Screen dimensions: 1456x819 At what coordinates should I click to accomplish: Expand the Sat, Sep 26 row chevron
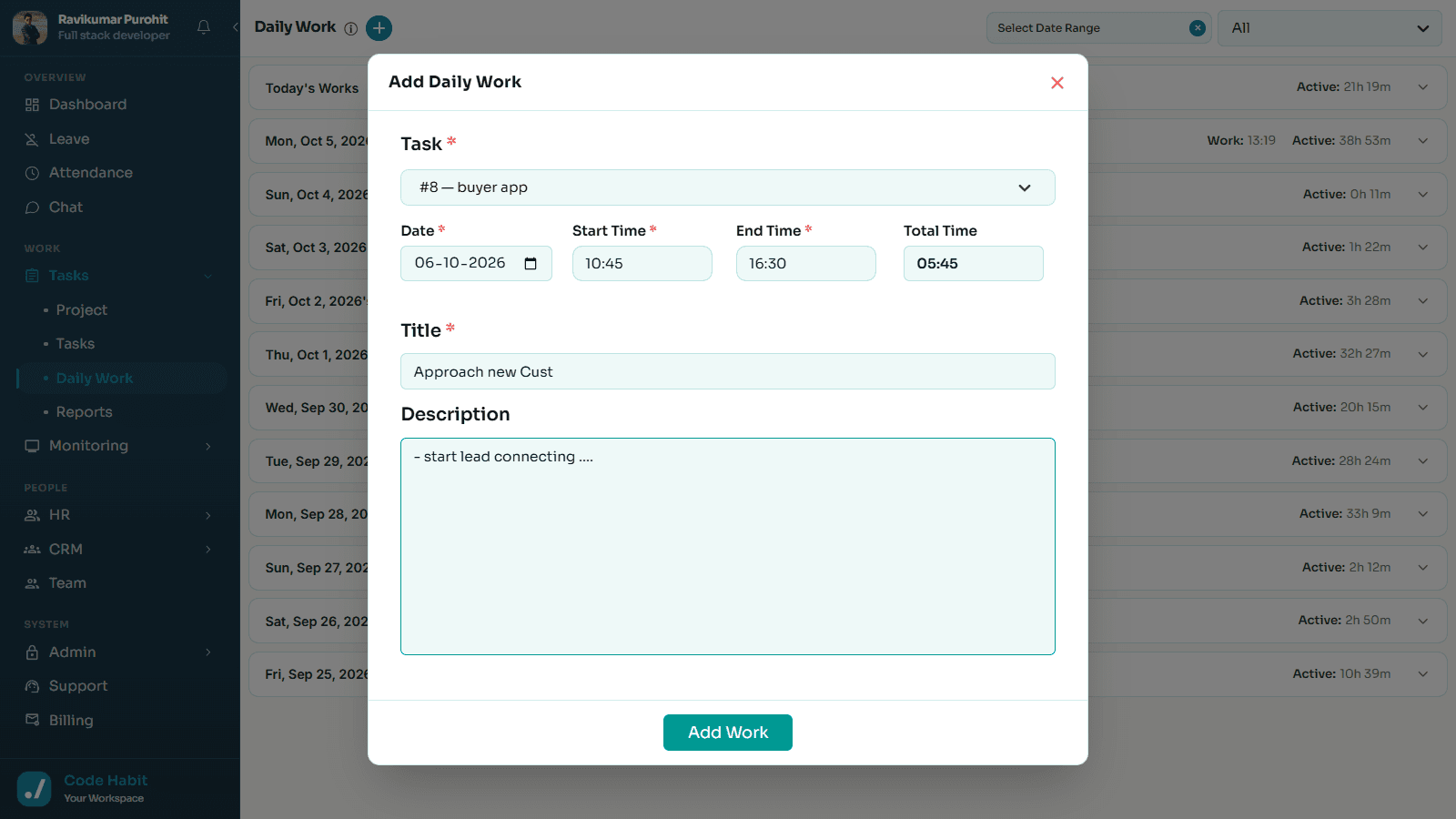pyautogui.click(x=1423, y=621)
